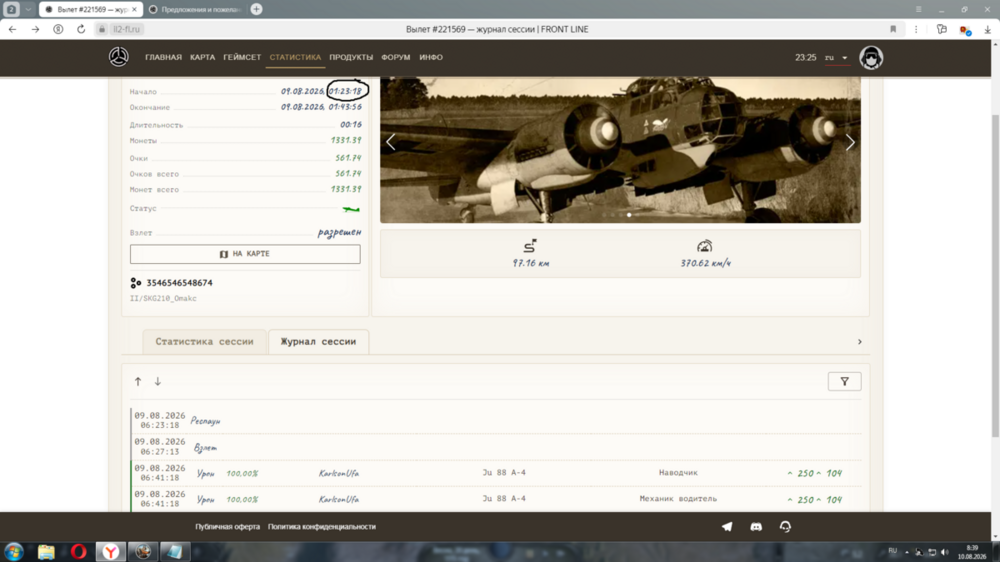Screen dimensions: 1000x562
Task: Switch to Yandex Browser in taskbar
Action: click(111, 551)
